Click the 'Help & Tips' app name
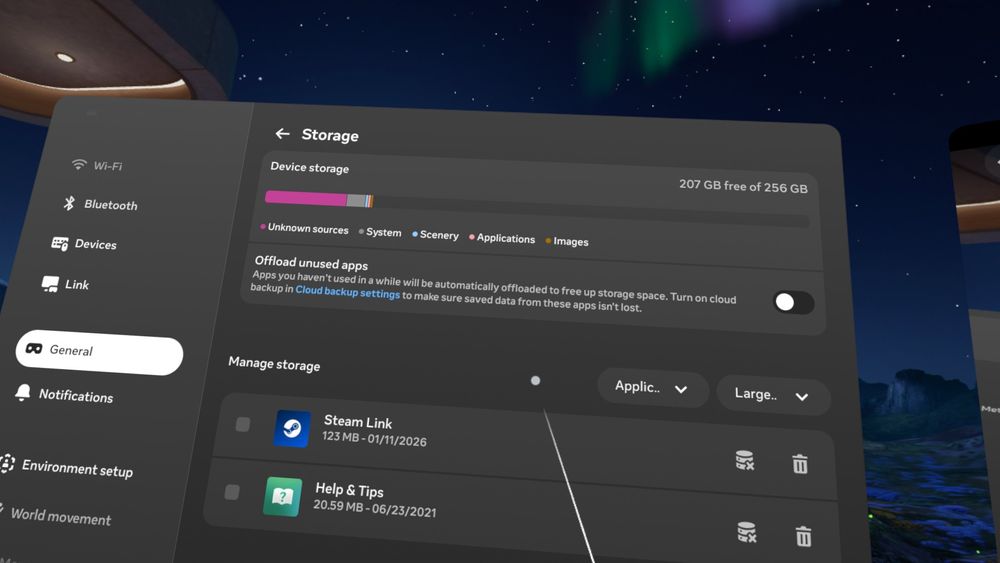This screenshot has width=1000, height=563. coord(349,490)
